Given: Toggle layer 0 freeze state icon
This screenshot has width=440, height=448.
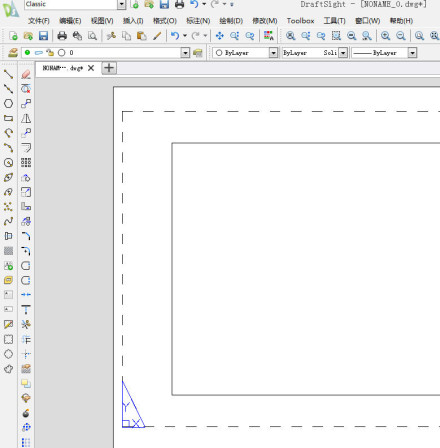Looking at the screenshot, I should [39, 53].
